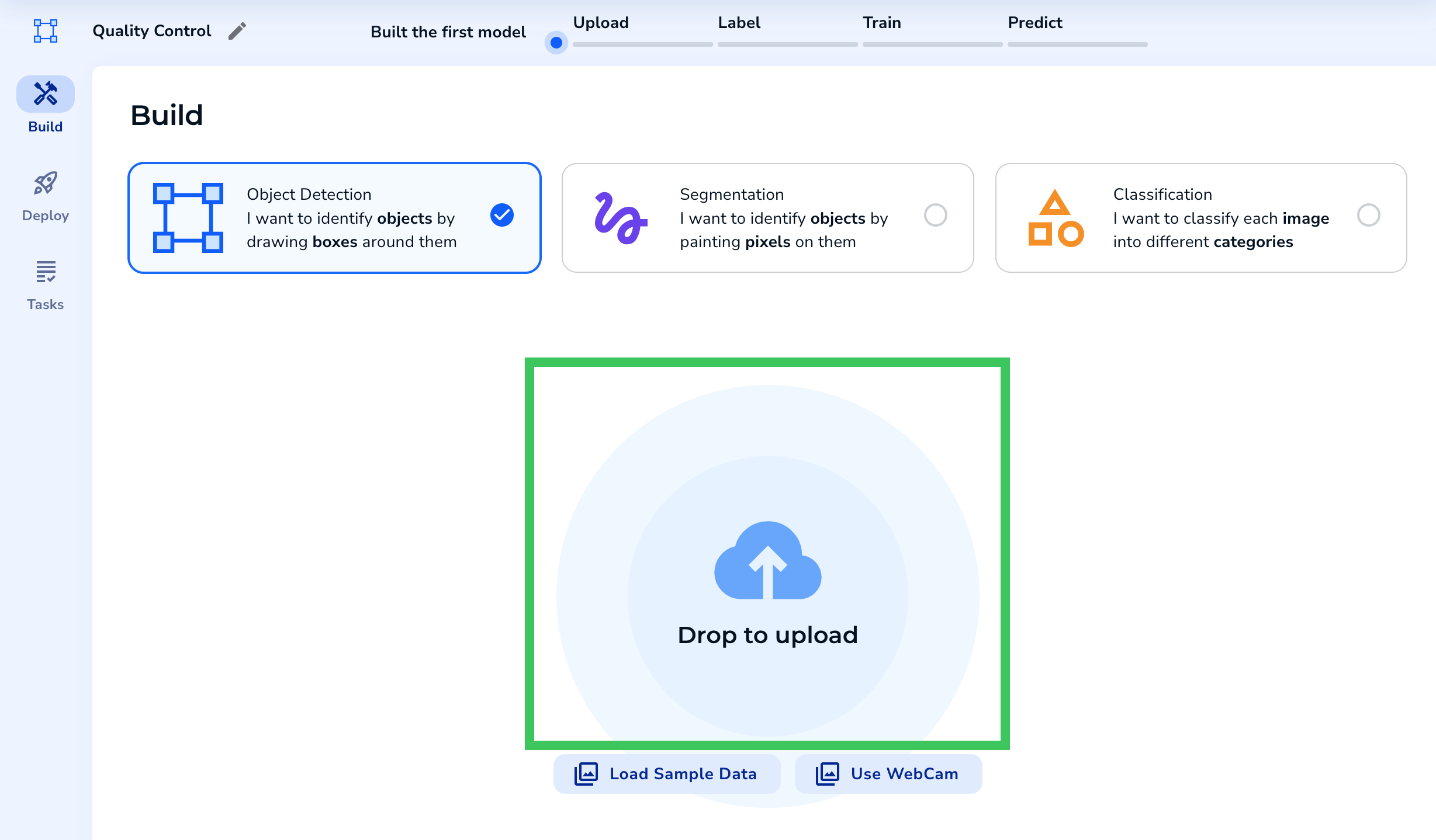Go to the Train step
Image resolution: width=1436 pixels, height=840 pixels.
coord(881,23)
